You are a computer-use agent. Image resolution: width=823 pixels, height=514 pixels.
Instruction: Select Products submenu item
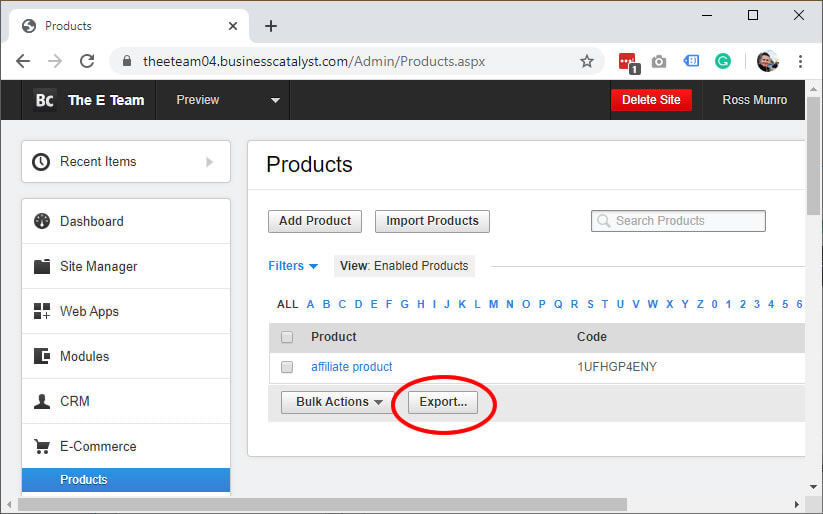(x=126, y=480)
